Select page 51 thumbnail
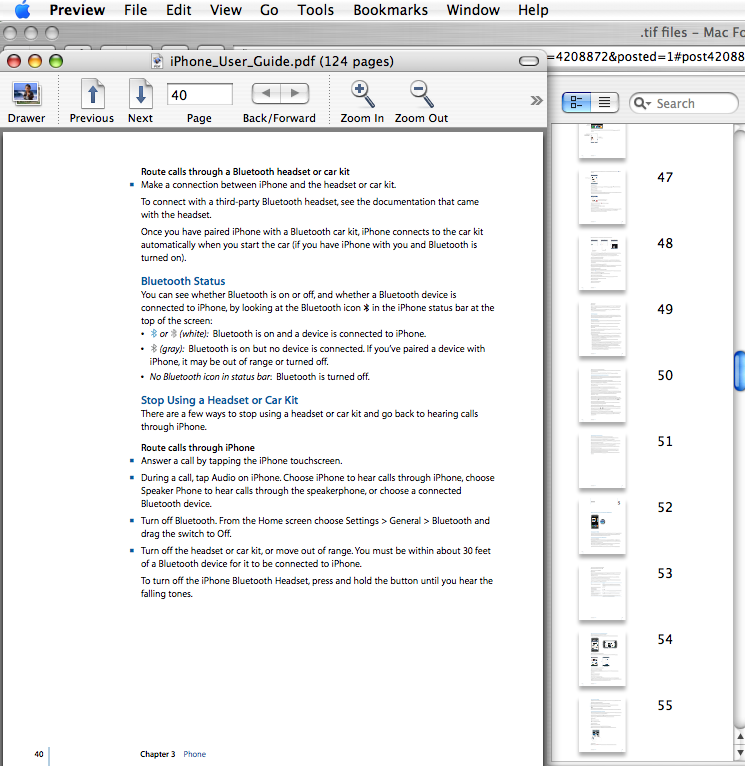 coord(602,461)
